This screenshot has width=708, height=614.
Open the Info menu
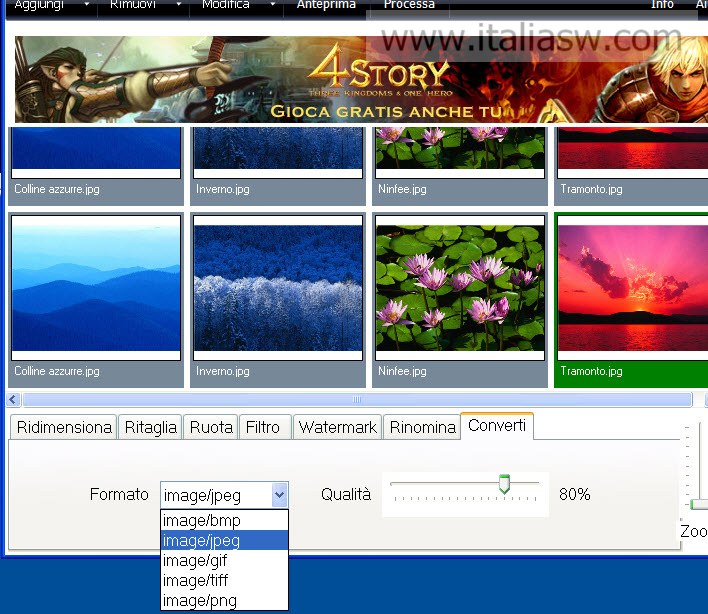(662, 5)
